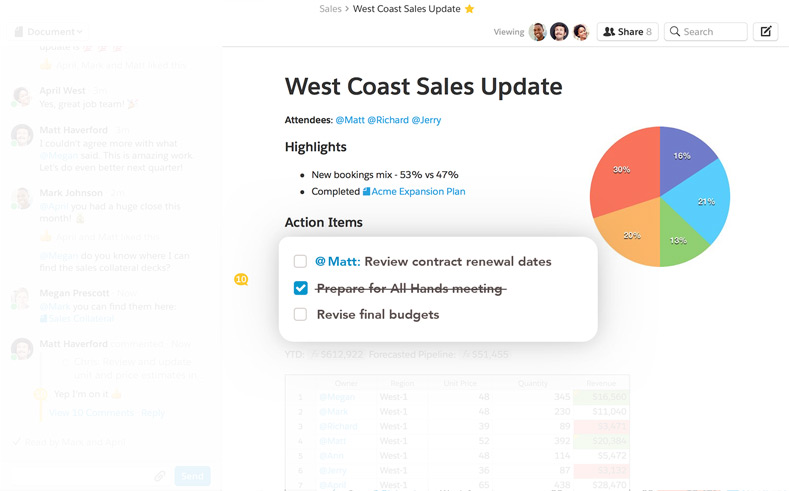The image size is (789, 491).
Task: Click the third viewer avatar
Action: click(x=581, y=32)
